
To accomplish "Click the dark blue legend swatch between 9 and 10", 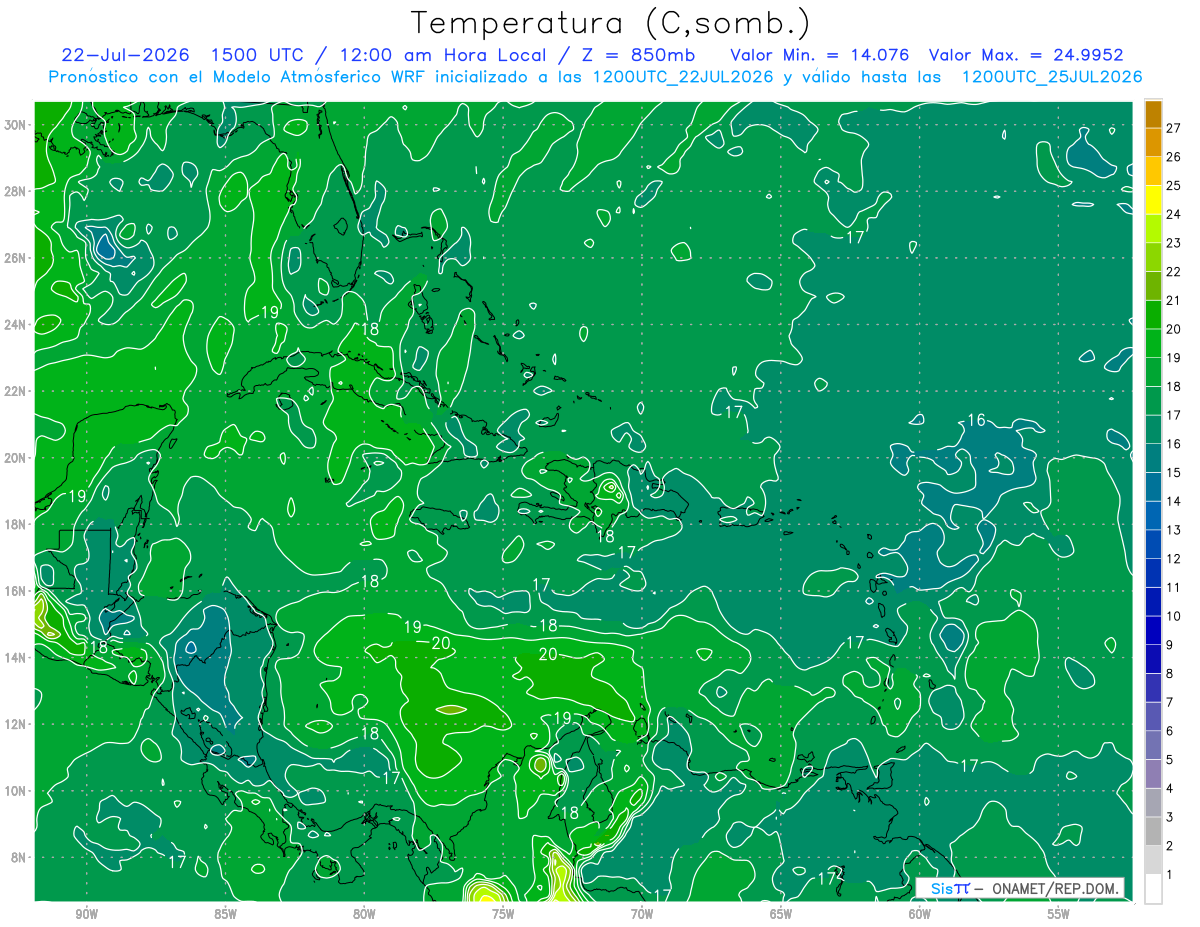I will pyautogui.click(x=1153, y=630).
